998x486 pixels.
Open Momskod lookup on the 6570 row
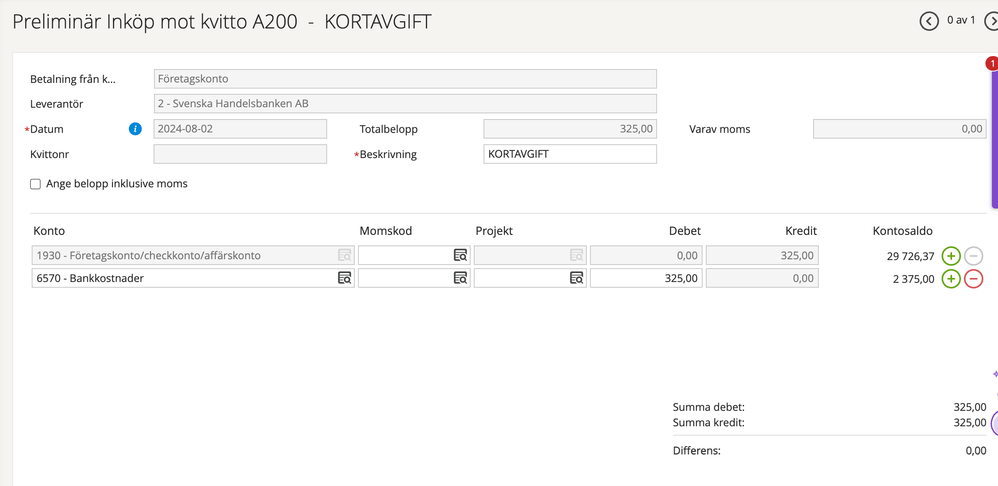click(460, 278)
